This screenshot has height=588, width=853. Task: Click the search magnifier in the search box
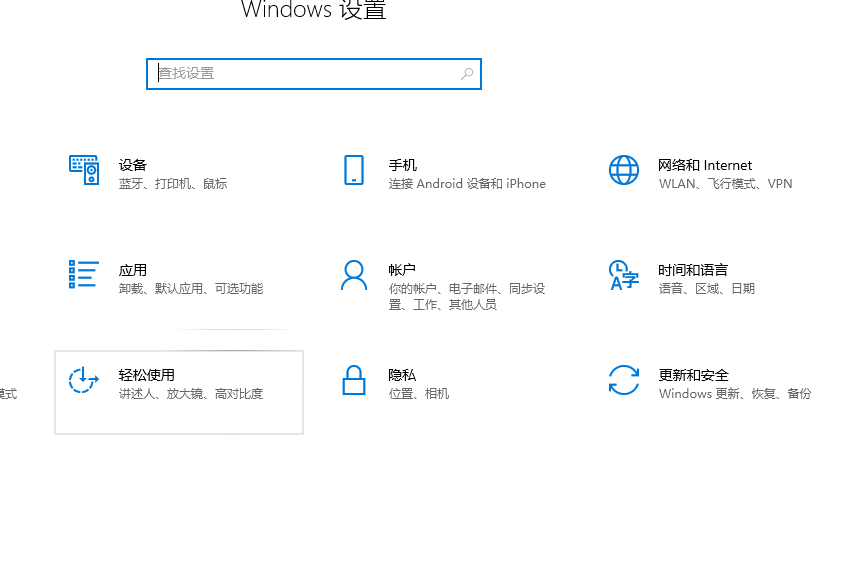click(x=466, y=73)
